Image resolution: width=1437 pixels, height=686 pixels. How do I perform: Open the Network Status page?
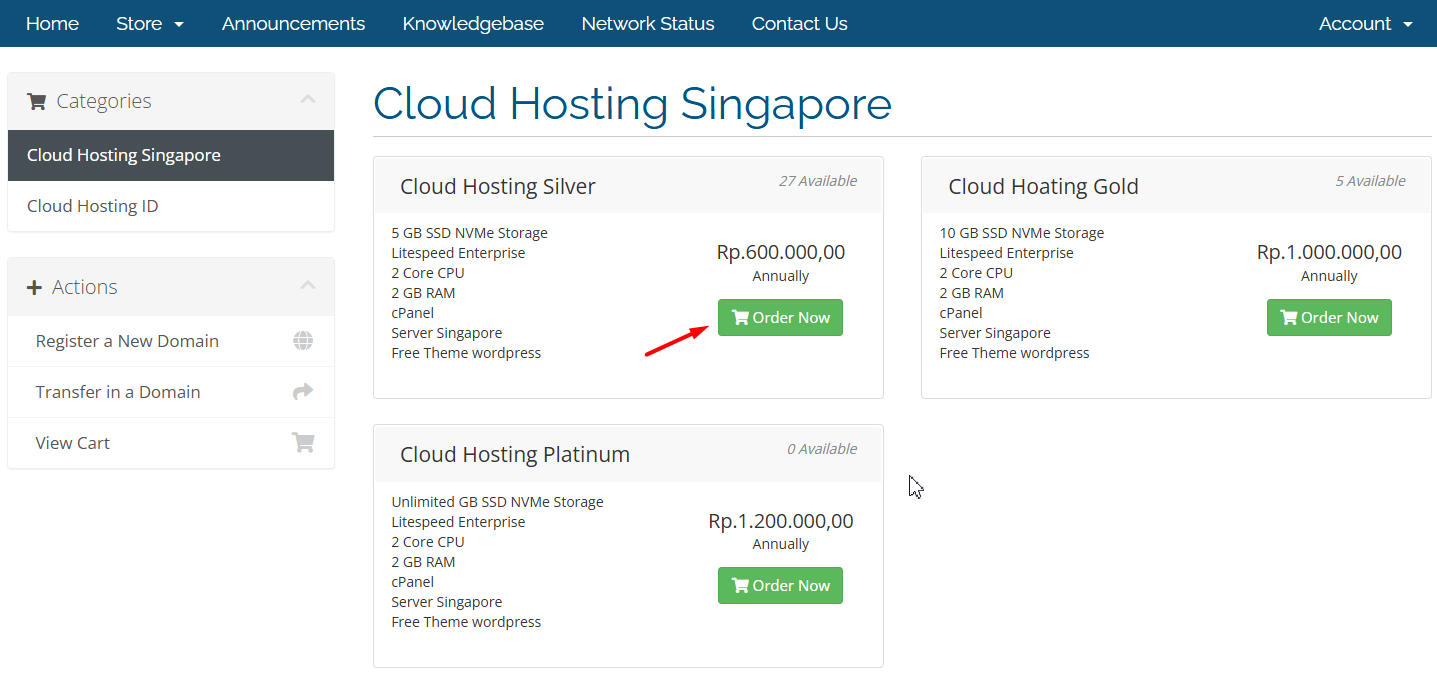648,24
